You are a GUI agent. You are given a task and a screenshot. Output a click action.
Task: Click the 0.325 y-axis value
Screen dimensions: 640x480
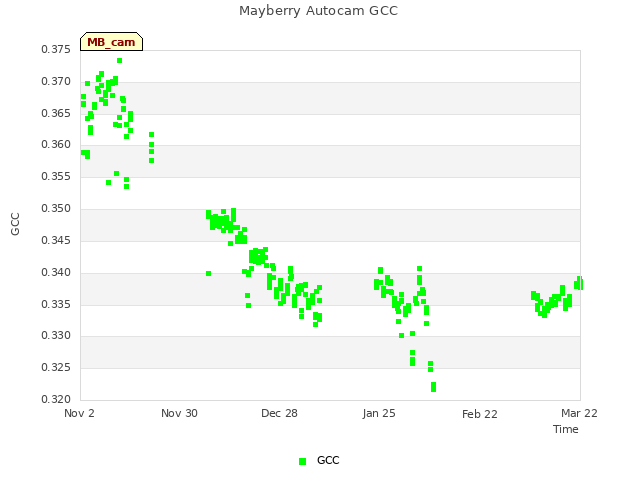[56, 367]
